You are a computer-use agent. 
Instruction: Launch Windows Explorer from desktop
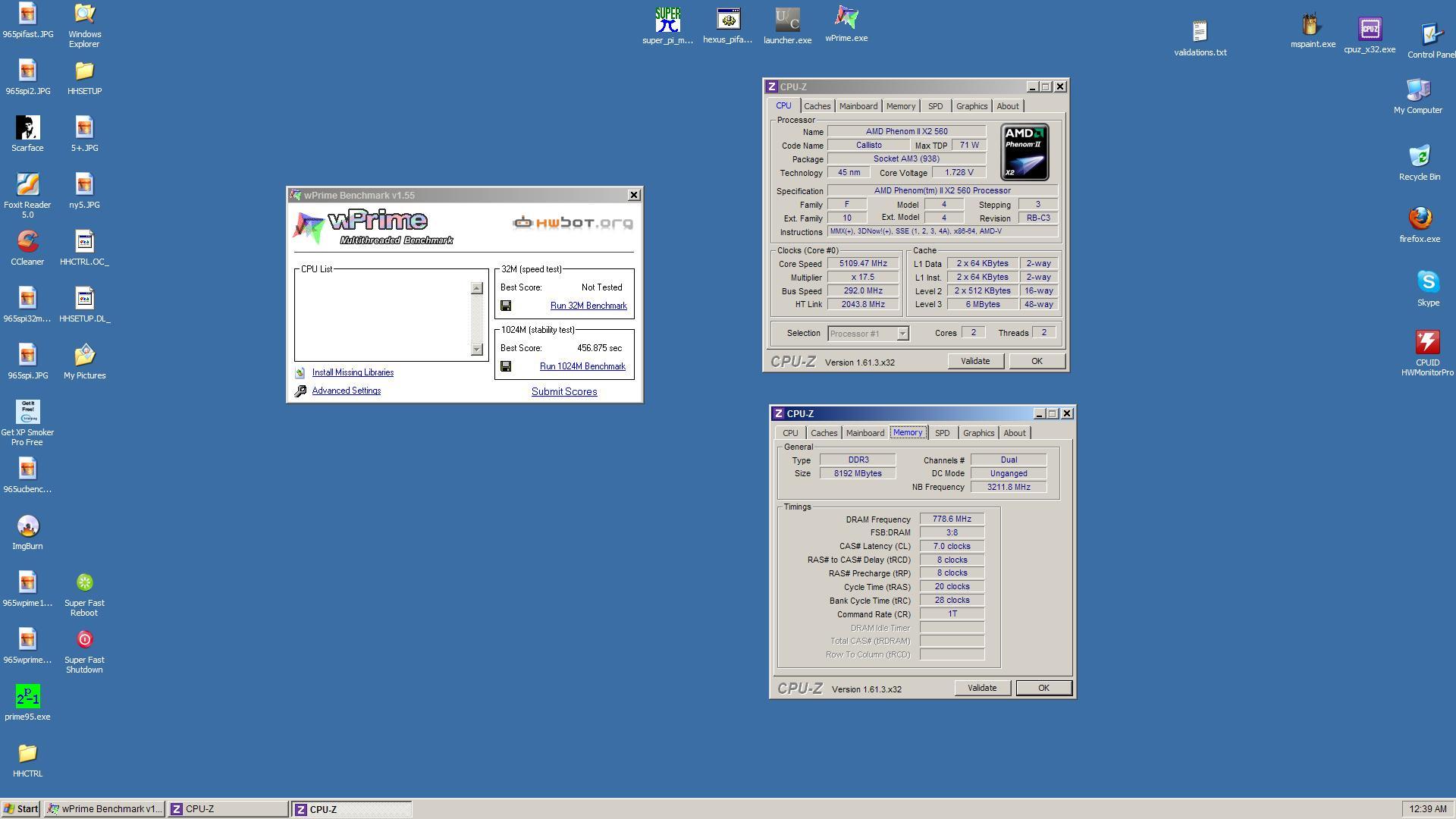(x=84, y=26)
